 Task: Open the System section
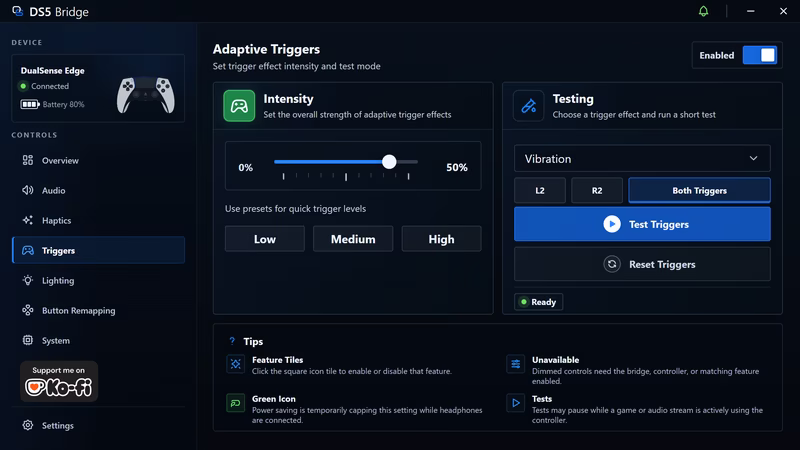[98, 340]
